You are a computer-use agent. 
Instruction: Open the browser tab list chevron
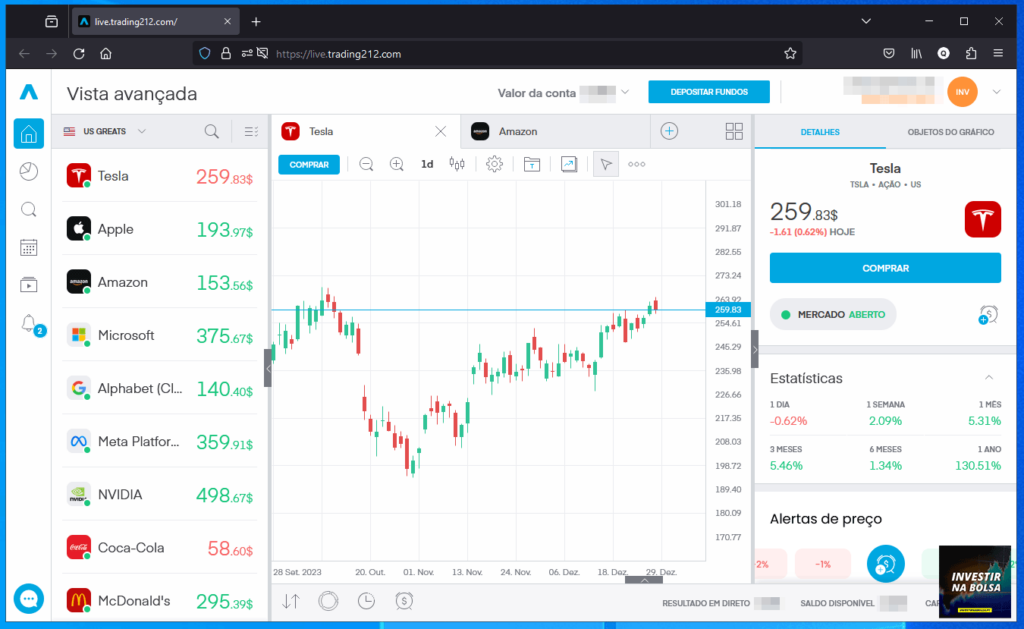pos(866,22)
